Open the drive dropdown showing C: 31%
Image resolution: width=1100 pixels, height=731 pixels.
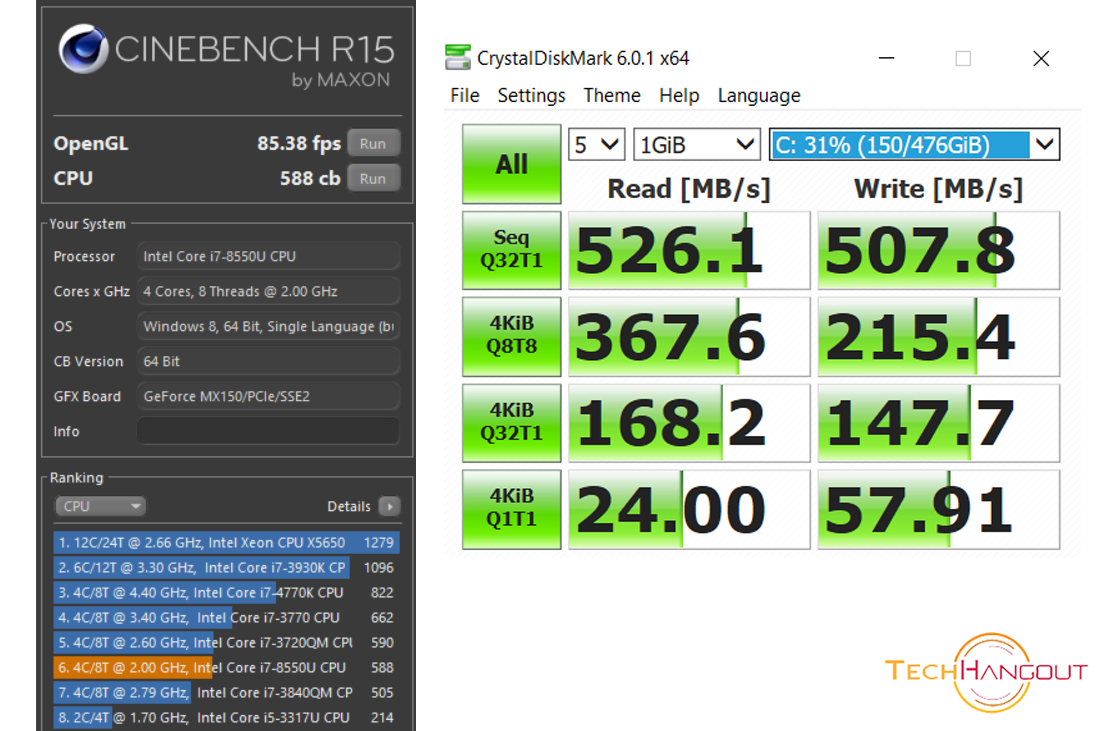(914, 145)
